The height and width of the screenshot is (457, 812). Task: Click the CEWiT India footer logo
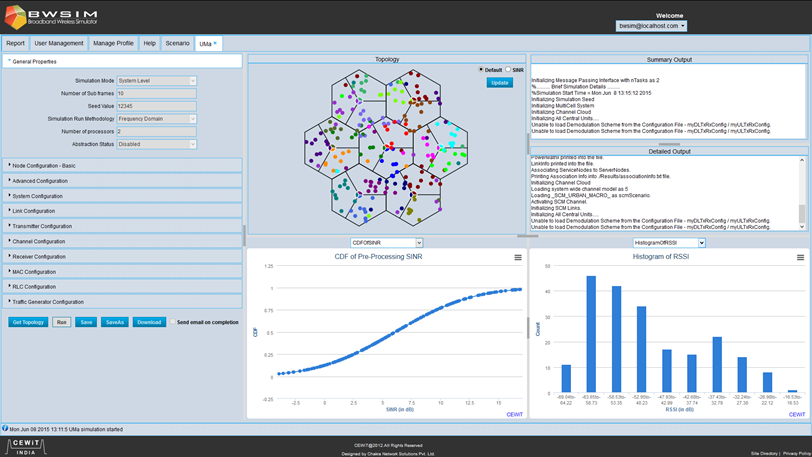pos(26,447)
